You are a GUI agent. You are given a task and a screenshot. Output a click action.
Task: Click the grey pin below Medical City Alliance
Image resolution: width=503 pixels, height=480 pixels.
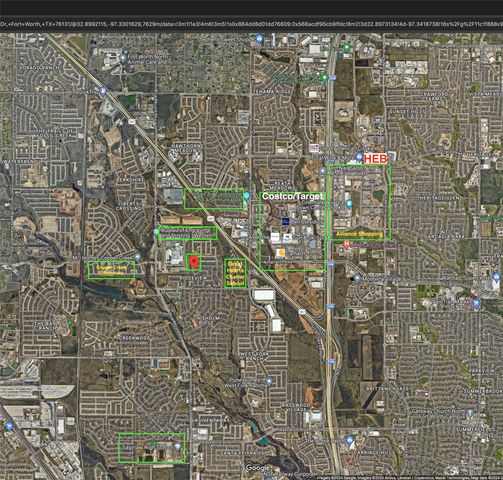[x=357, y=278]
